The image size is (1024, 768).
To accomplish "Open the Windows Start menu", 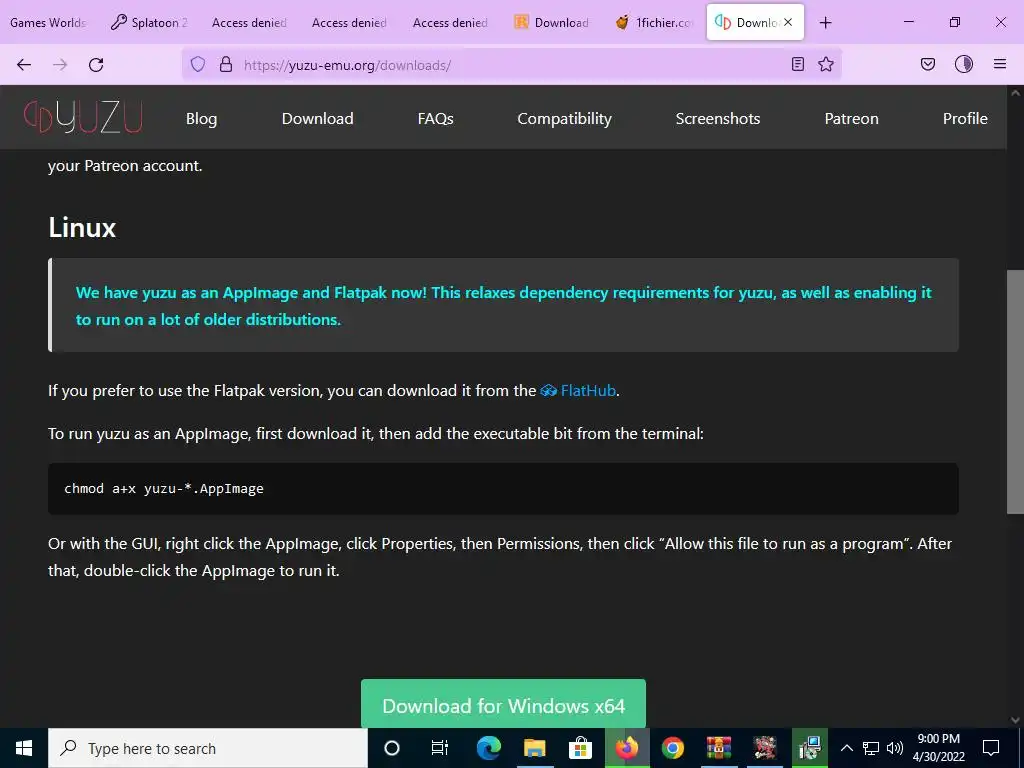I will (24, 748).
